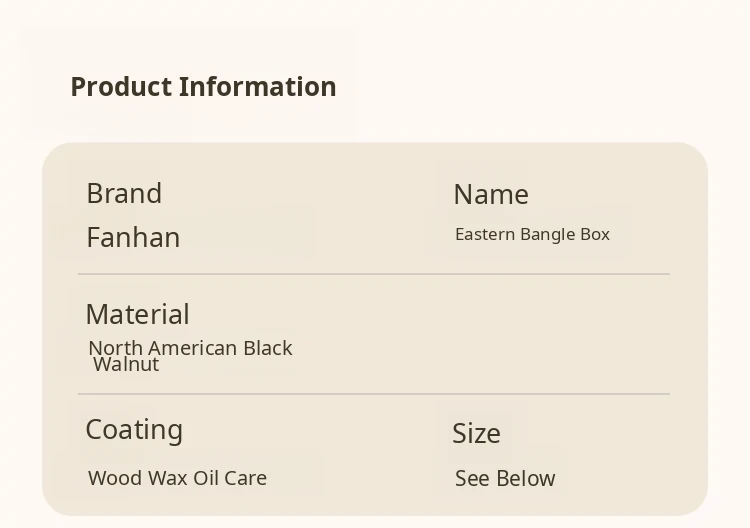Image resolution: width=750 pixels, height=528 pixels.
Task: Click the divider line below the Brand row
Action: [374, 273]
